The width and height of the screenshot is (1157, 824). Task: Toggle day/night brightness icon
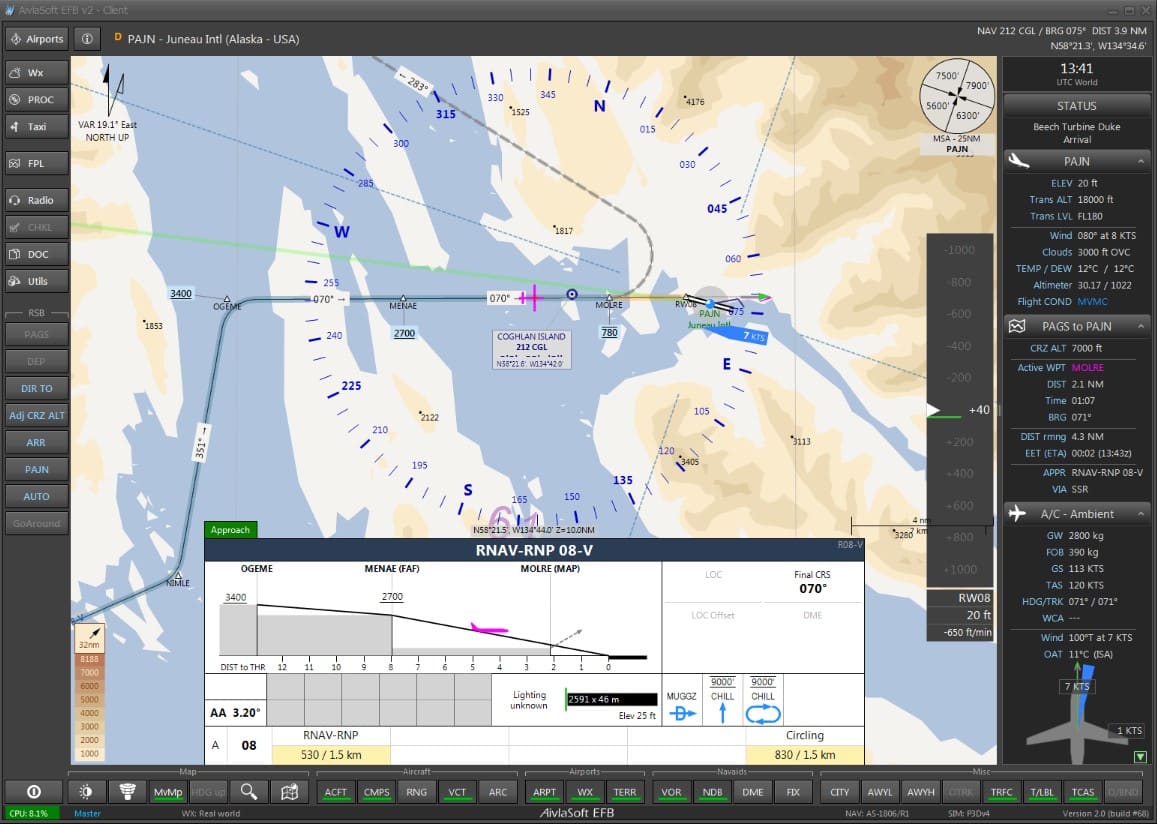(x=87, y=792)
